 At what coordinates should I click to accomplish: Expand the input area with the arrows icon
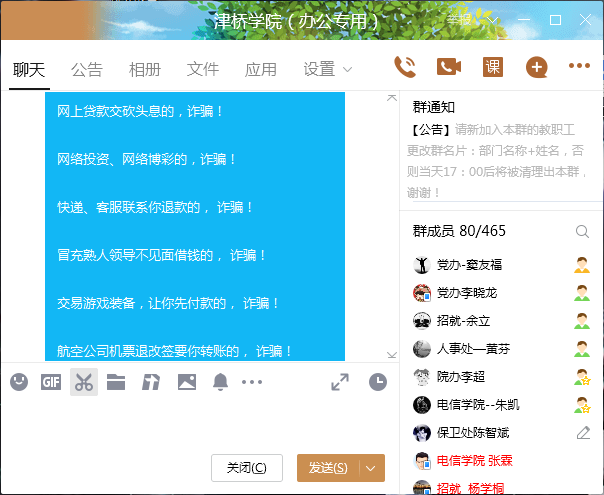[x=340, y=382]
